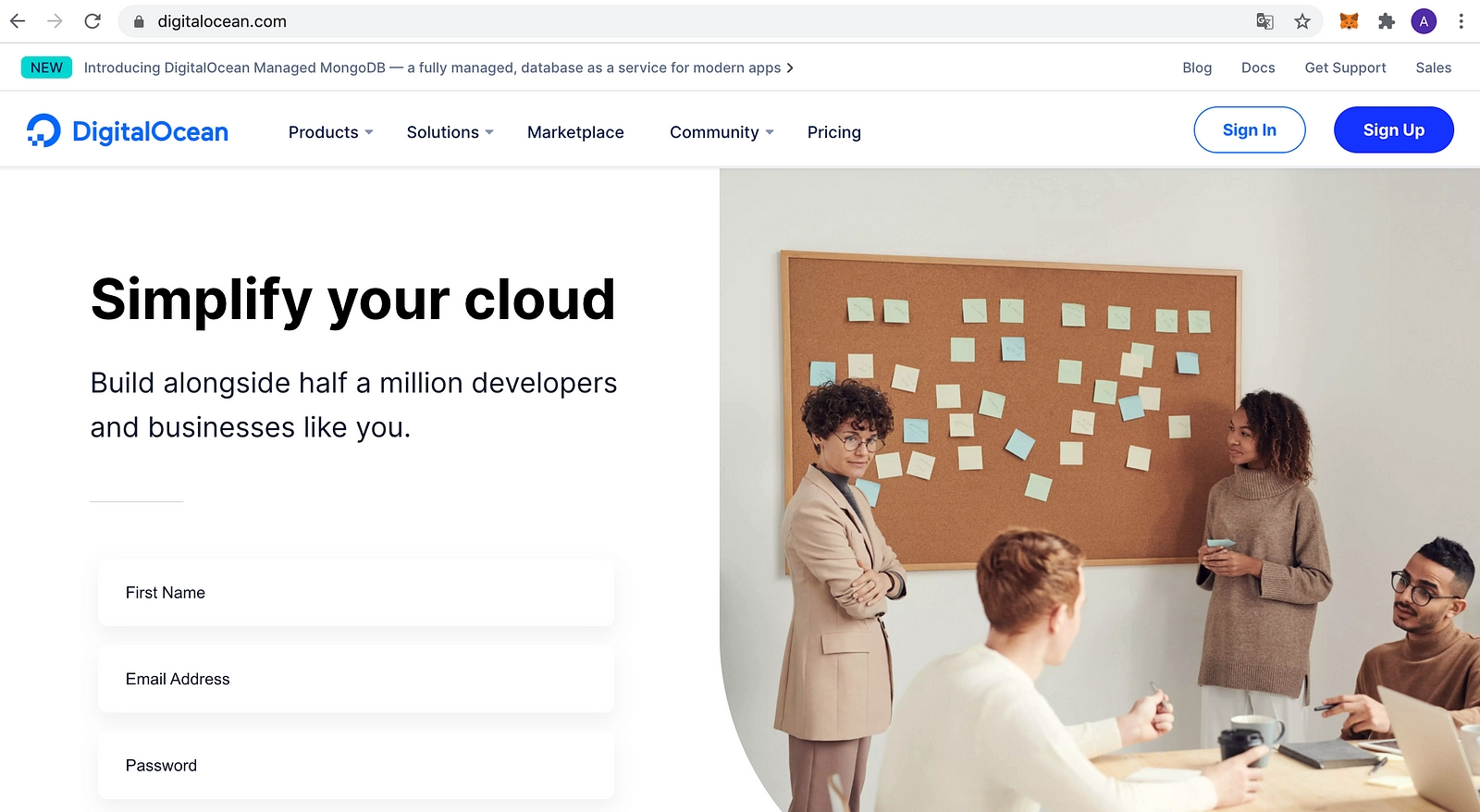Expand the Solutions dropdown menu
Image resolution: width=1480 pixels, height=812 pixels.
(450, 132)
